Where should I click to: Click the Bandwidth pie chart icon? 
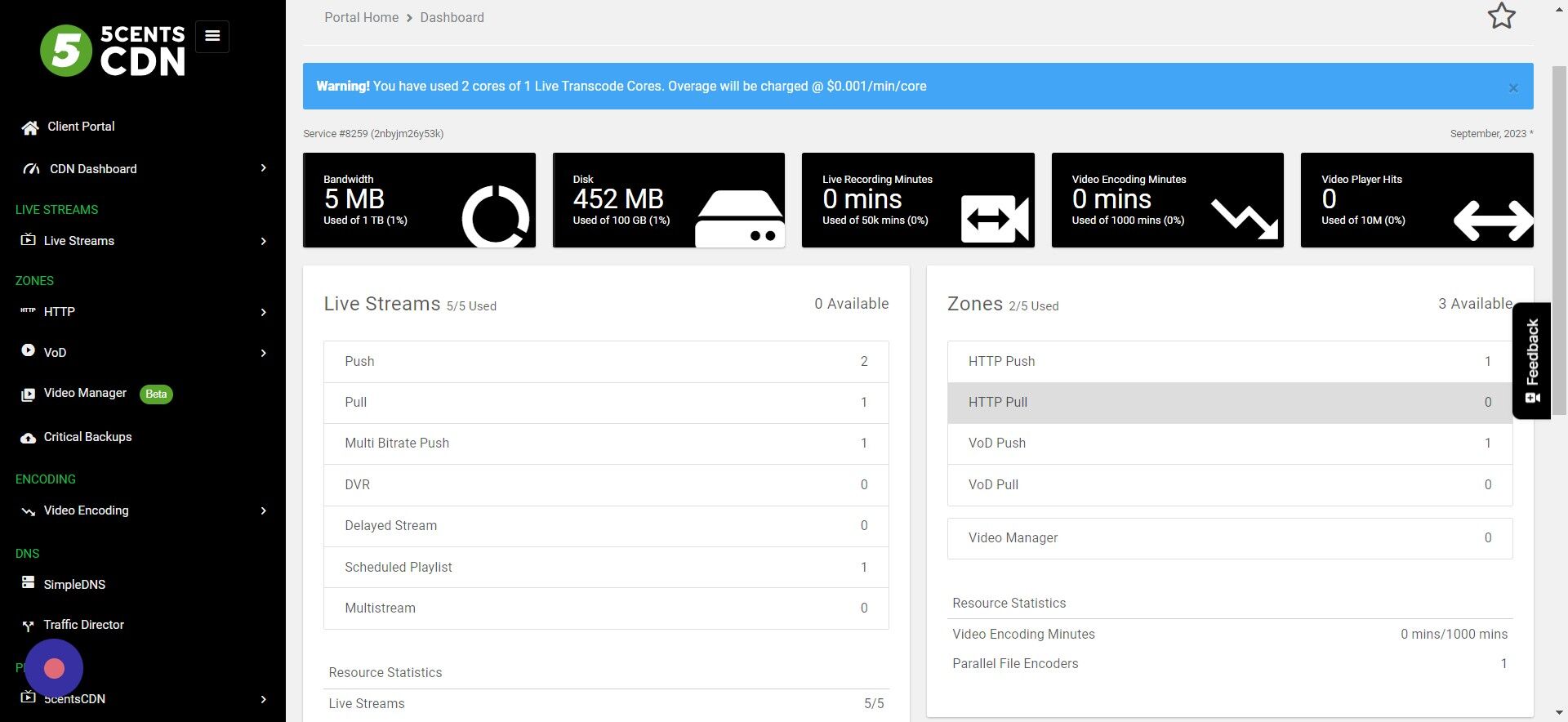pyautogui.click(x=496, y=216)
